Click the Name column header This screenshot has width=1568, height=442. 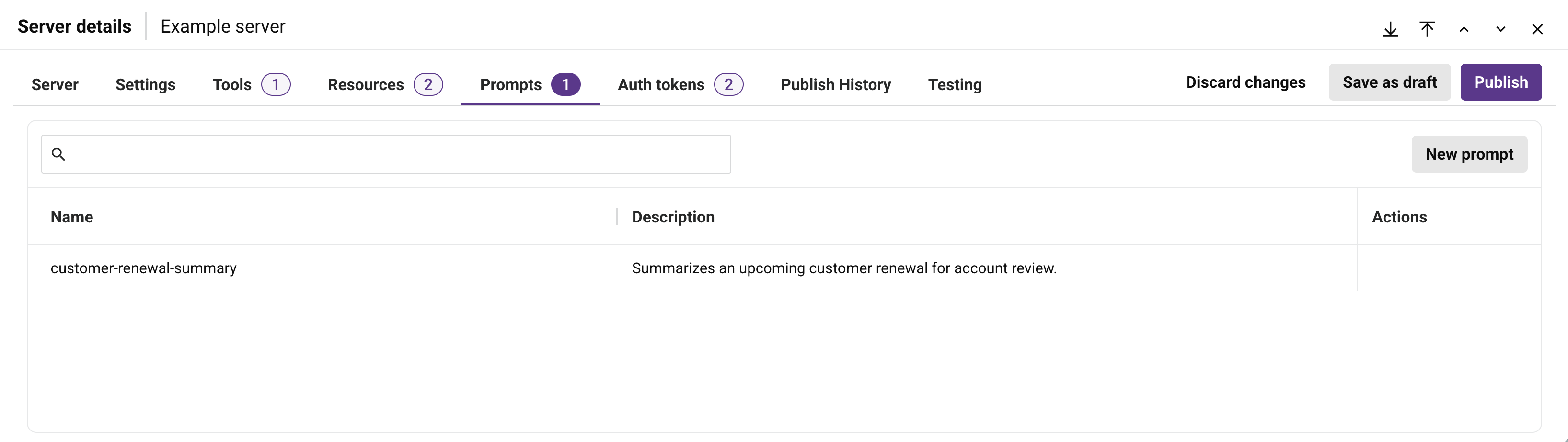[x=72, y=217]
